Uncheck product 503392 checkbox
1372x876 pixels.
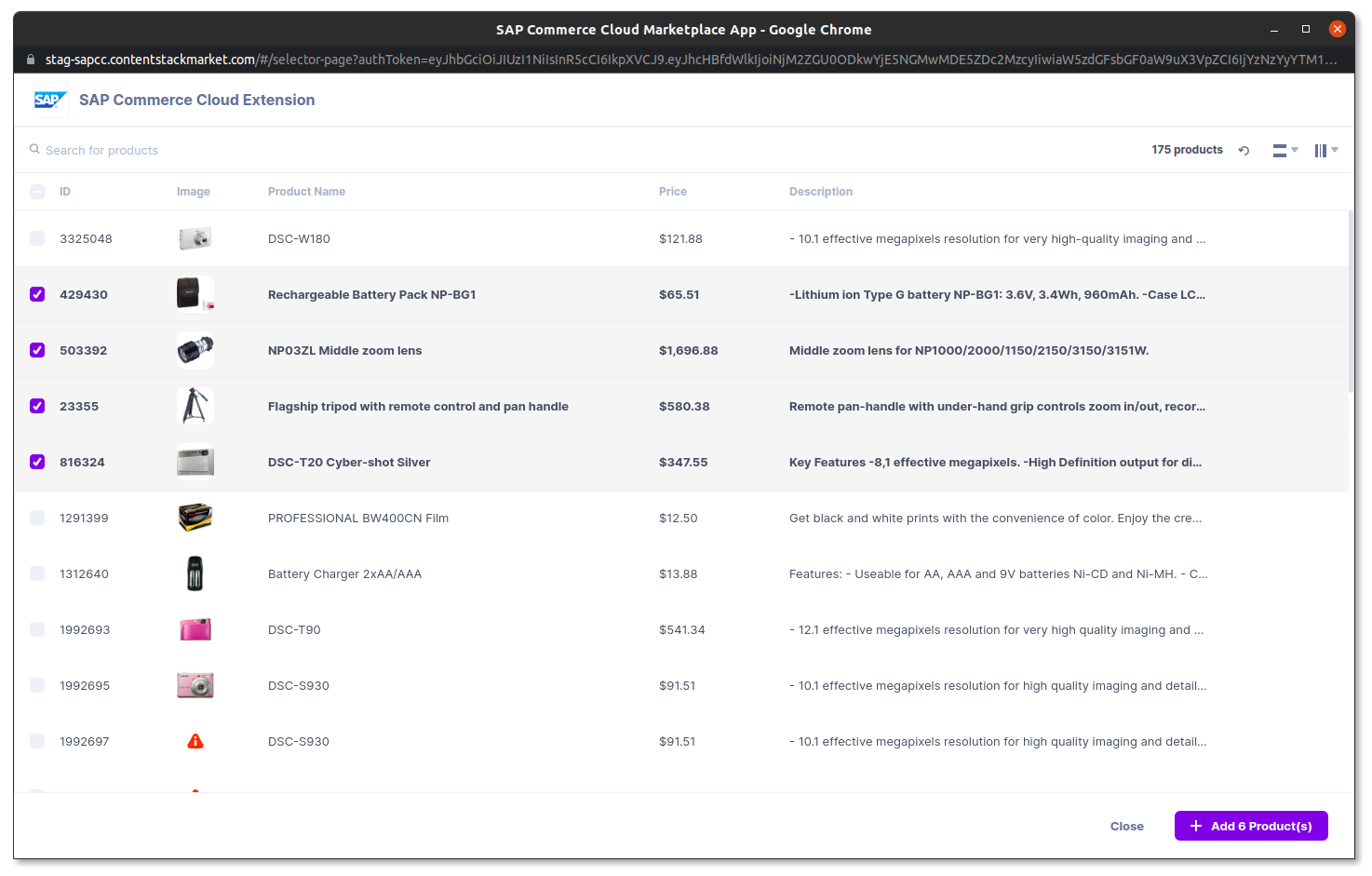coord(37,350)
